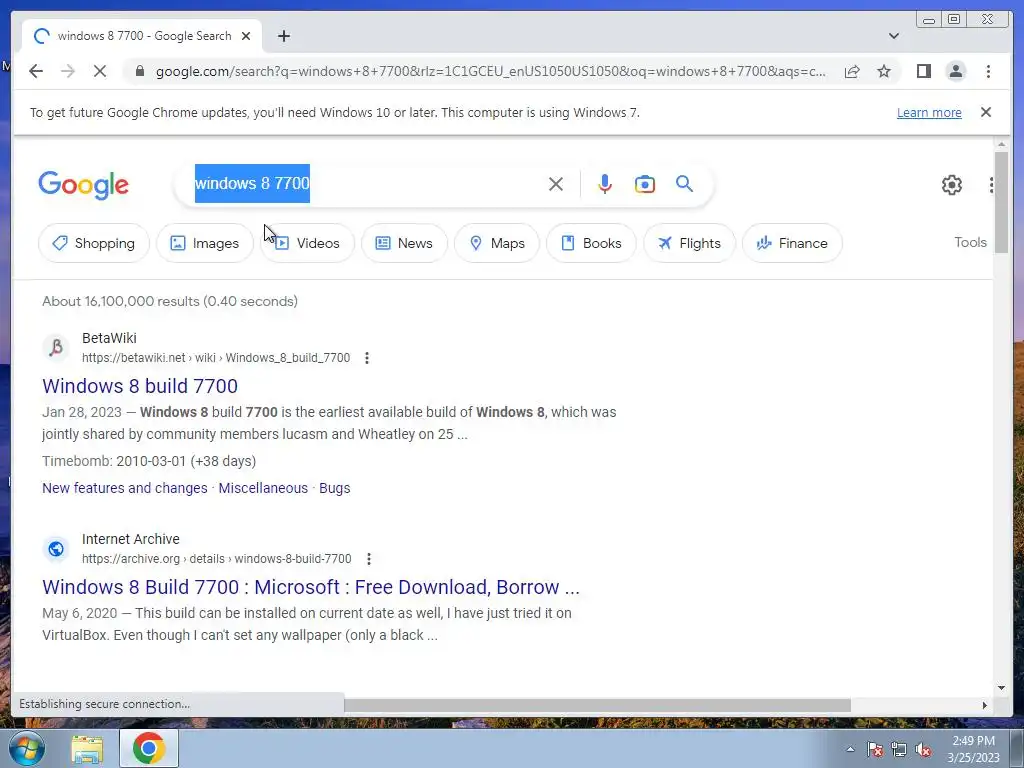Show News results
Screen dimensions: 1024x768
coord(404,243)
